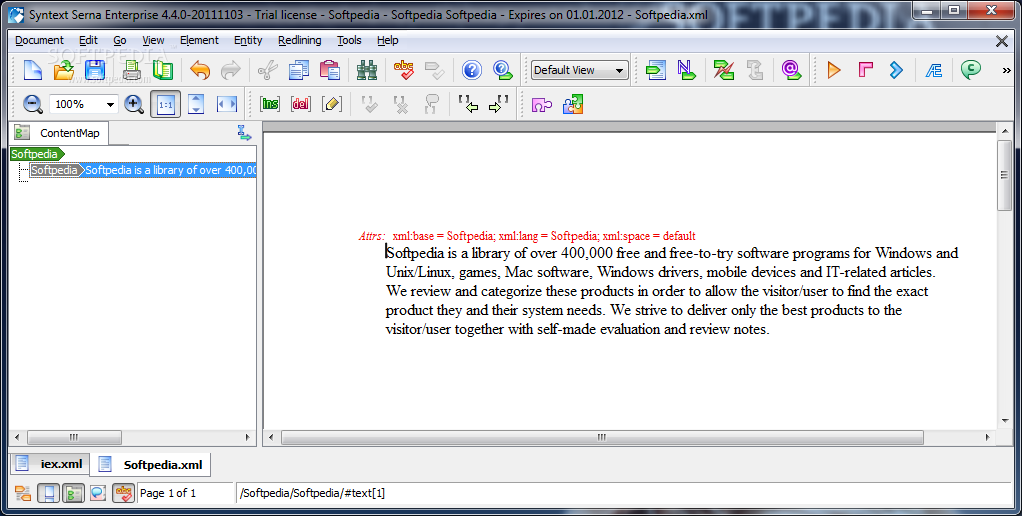Click the multicolored puzzle pieces icon
This screenshot has width=1022, height=516.
(573, 104)
